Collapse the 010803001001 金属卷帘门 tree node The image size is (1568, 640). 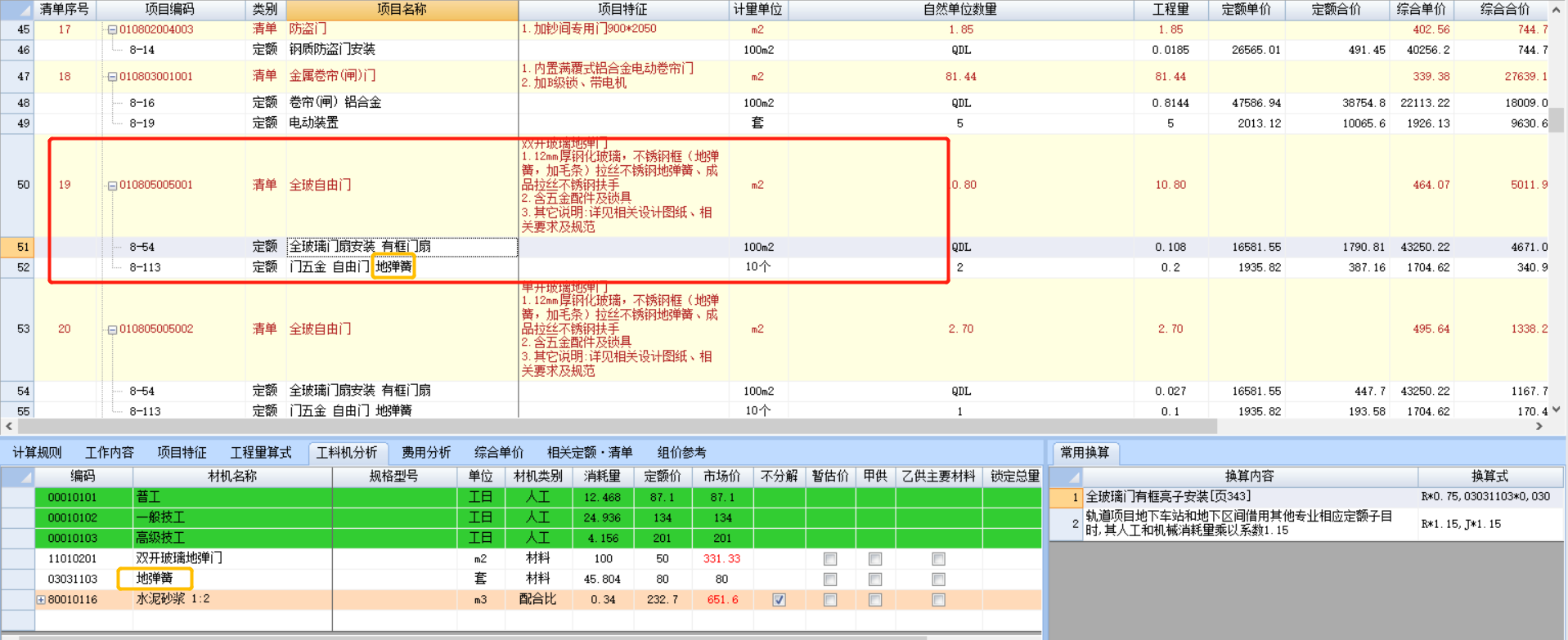112,77
